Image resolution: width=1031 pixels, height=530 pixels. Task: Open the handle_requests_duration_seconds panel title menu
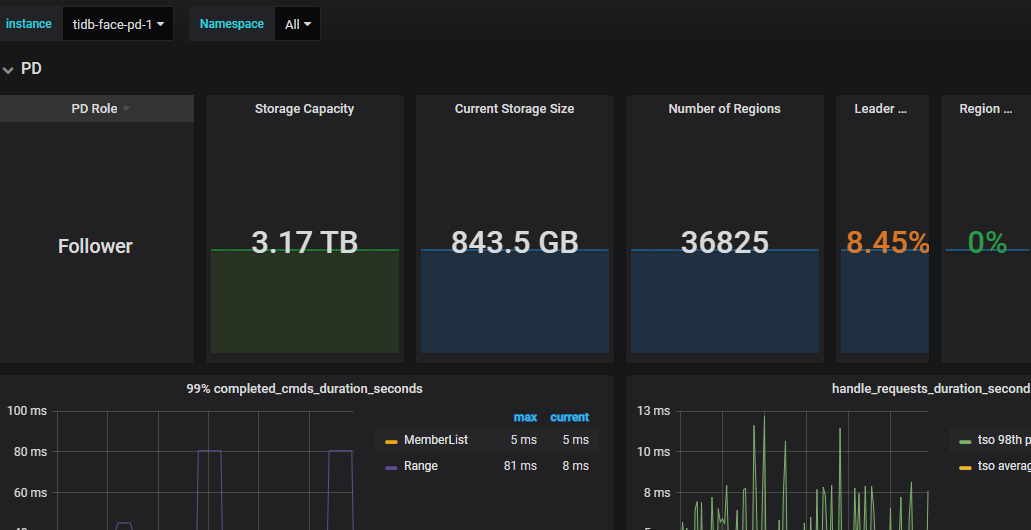pos(930,388)
